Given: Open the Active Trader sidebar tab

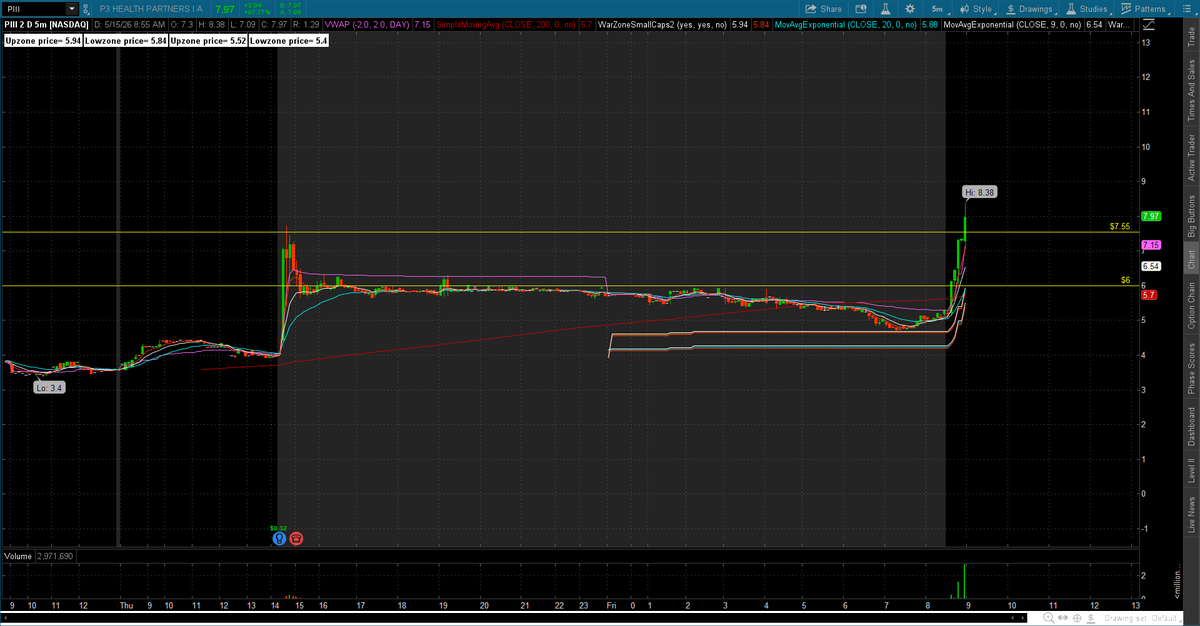Looking at the screenshot, I should point(1191,158).
